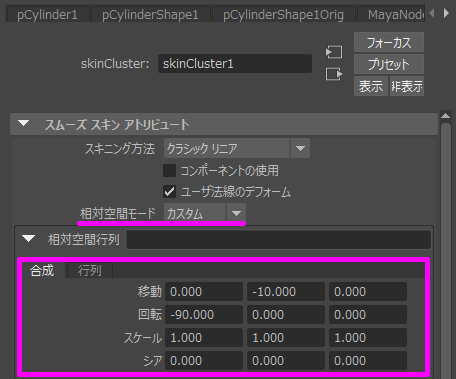Click the シア second value field
This screenshot has height=379, width=456.
(x=286, y=361)
